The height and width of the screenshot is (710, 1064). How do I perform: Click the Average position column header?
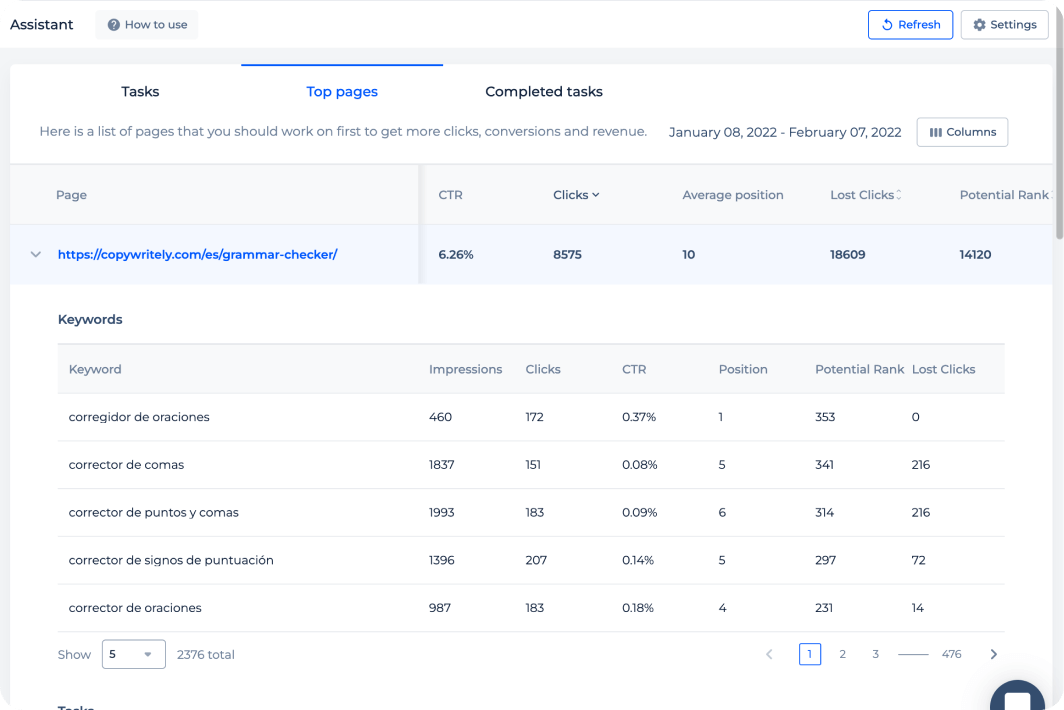tap(733, 195)
